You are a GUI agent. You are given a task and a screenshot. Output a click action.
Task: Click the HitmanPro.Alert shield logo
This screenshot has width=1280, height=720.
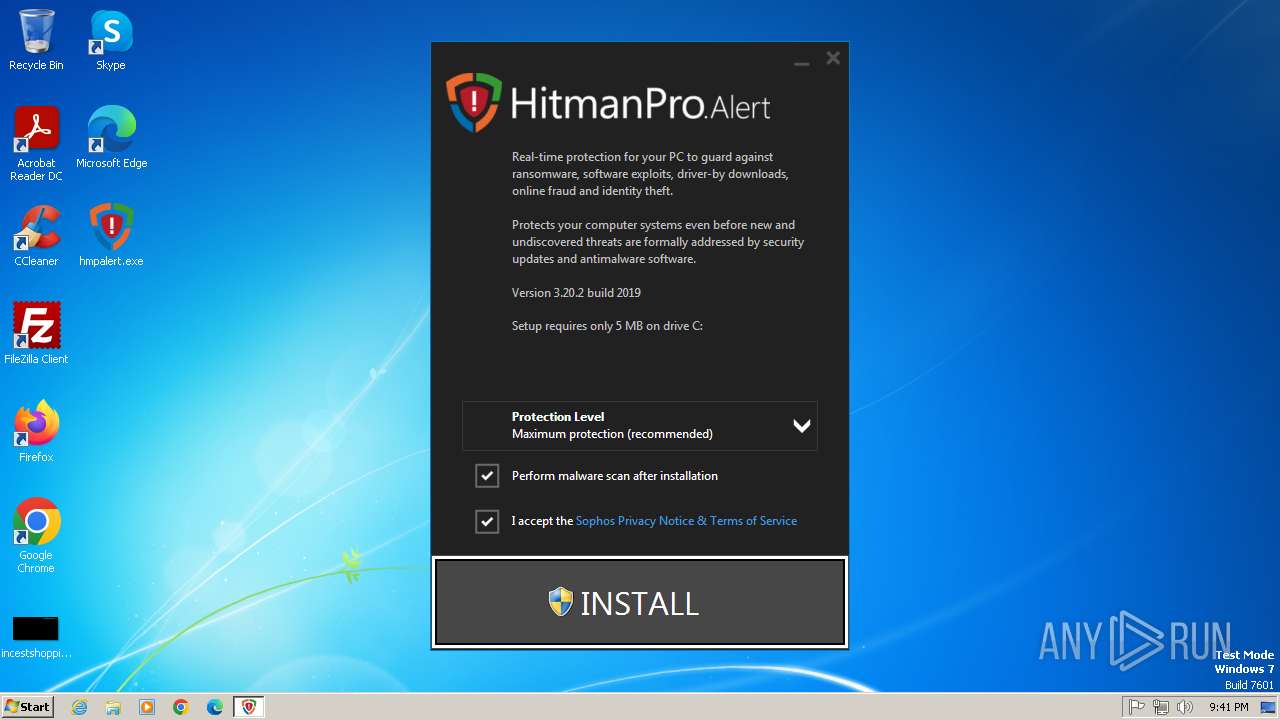tap(473, 102)
